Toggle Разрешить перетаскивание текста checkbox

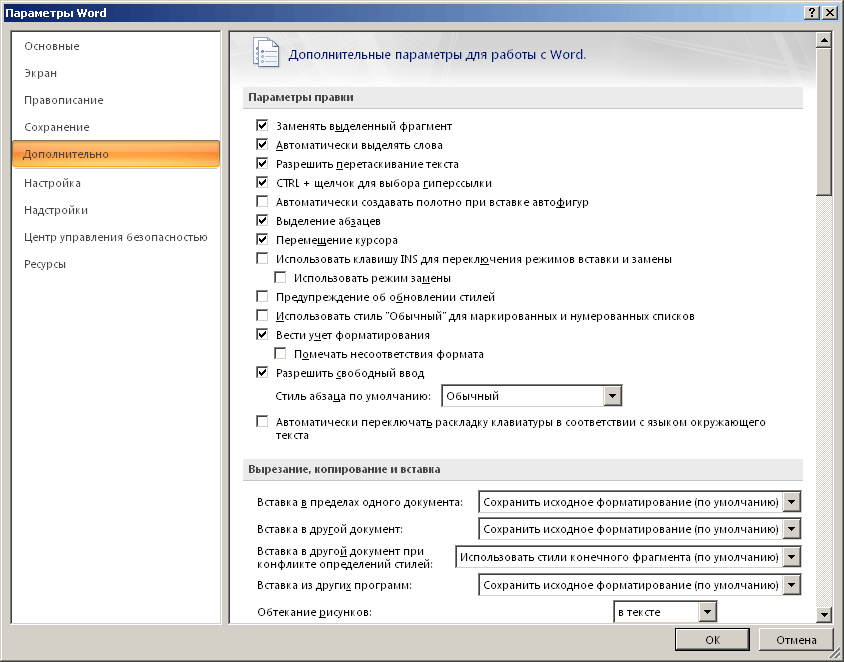tap(262, 164)
